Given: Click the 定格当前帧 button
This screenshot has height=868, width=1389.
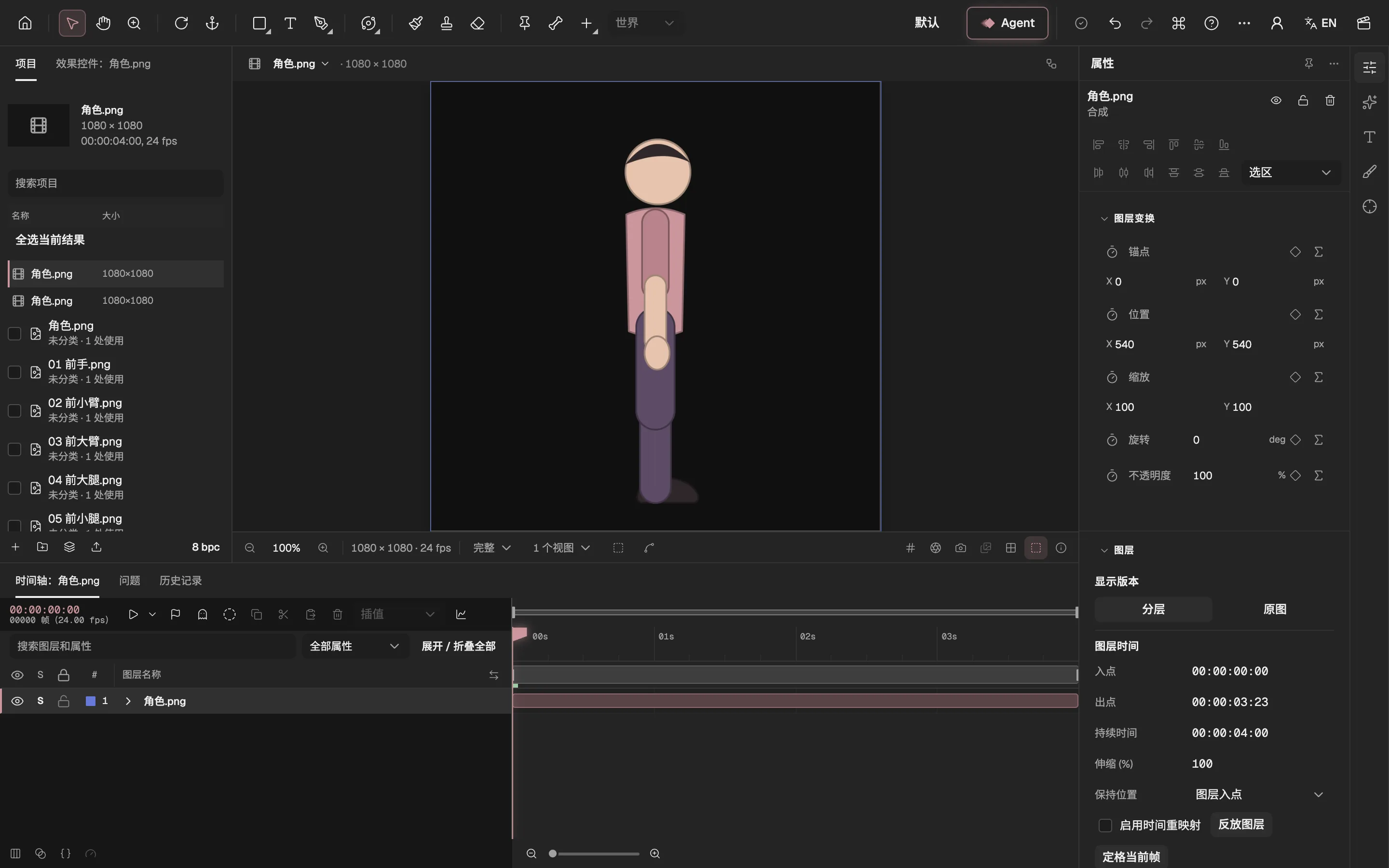Looking at the screenshot, I should pyautogui.click(x=1130, y=856).
